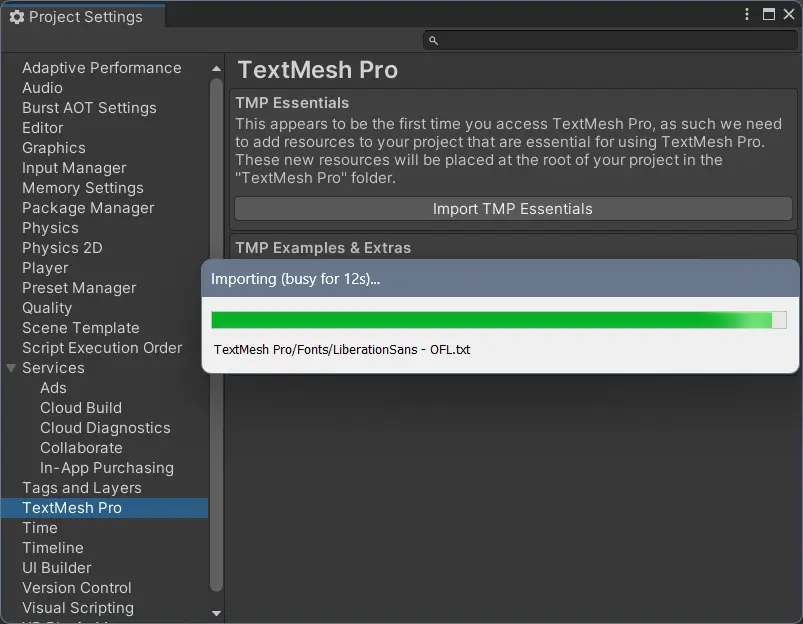The image size is (803, 624).
Task: Click the 'Importing (busy for 12s)...' title
Action: [295, 279]
